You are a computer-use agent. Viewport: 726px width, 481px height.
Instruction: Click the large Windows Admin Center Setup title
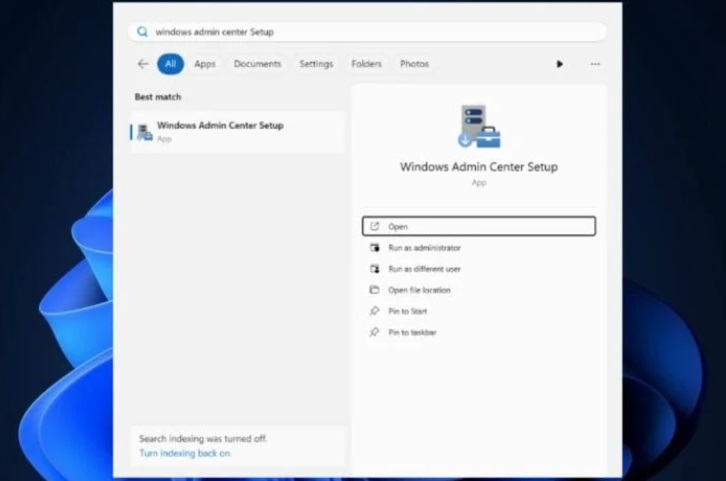479,167
